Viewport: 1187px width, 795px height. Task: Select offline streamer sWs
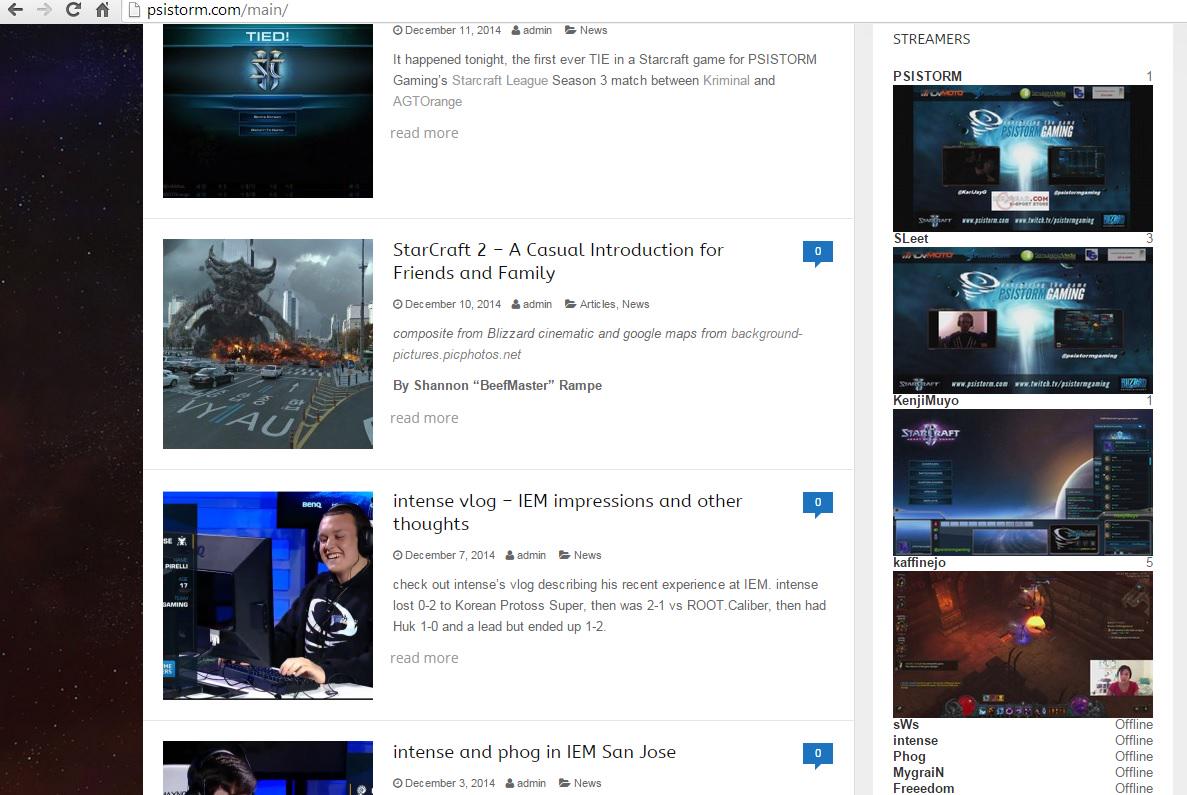906,725
